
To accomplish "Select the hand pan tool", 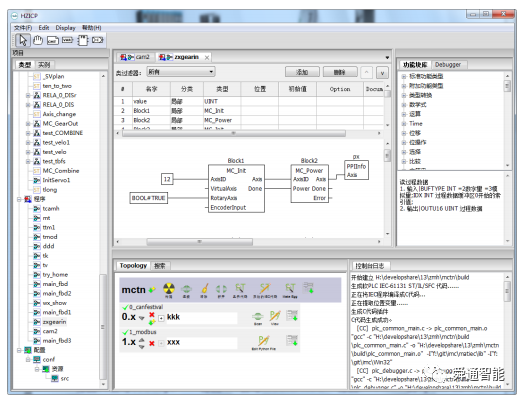I will pos(38,40).
